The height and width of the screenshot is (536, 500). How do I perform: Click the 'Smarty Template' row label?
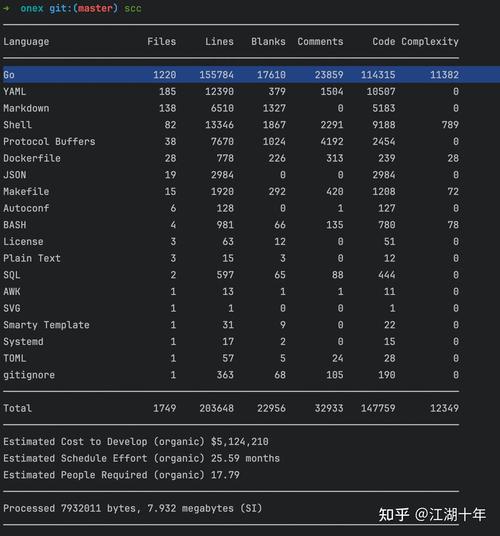click(46, 325)
